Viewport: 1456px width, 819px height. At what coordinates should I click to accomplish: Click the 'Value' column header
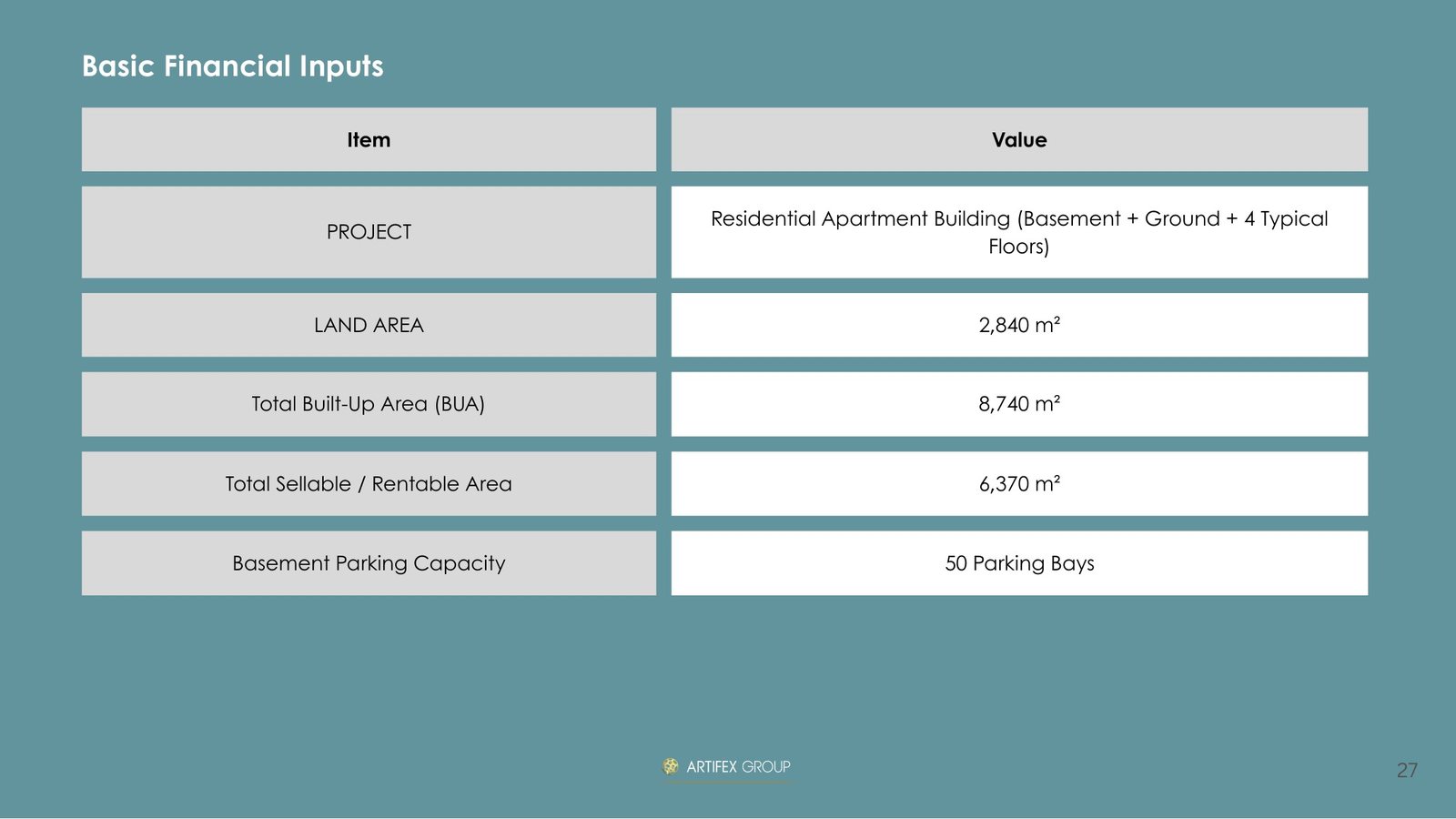[x=1019, y=139]
